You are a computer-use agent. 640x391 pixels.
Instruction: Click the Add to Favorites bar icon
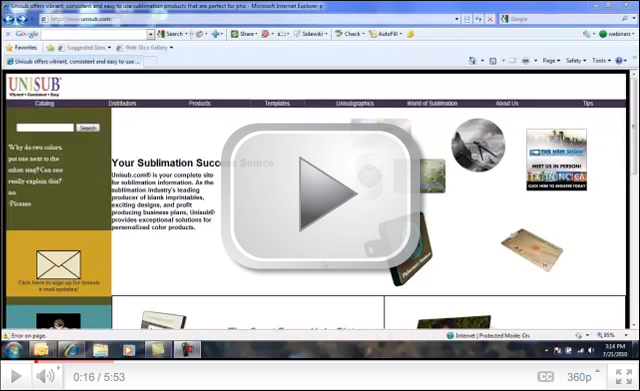[50, 48]
